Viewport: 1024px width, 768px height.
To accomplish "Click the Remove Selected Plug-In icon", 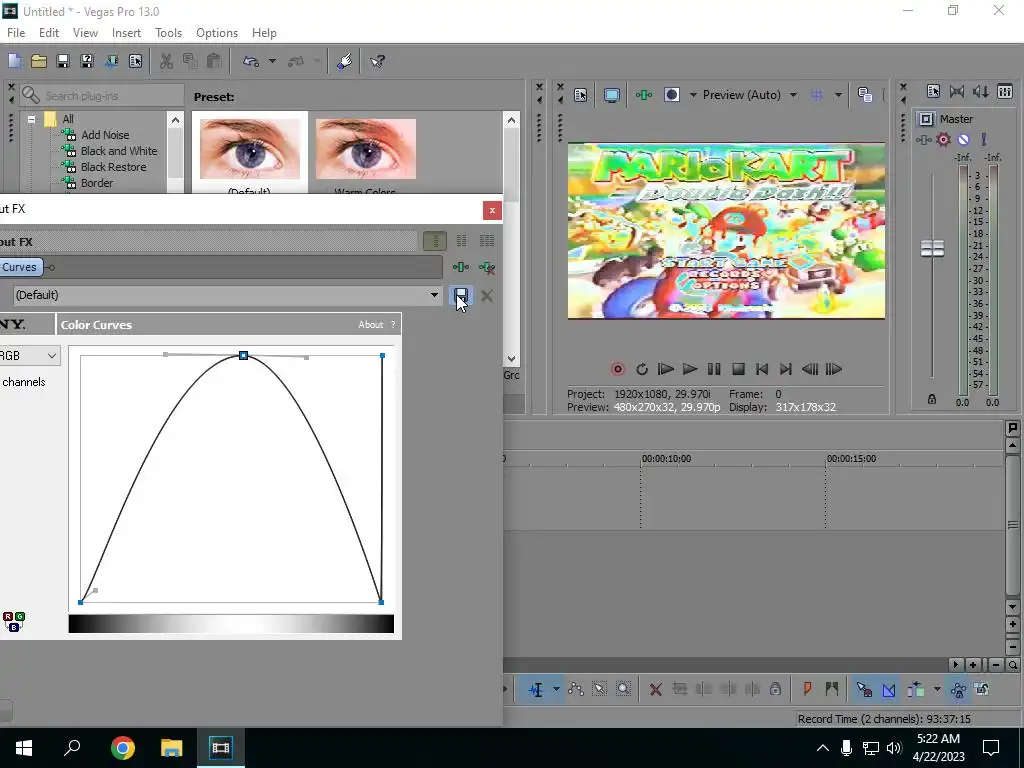I will (x=487, y=267).
